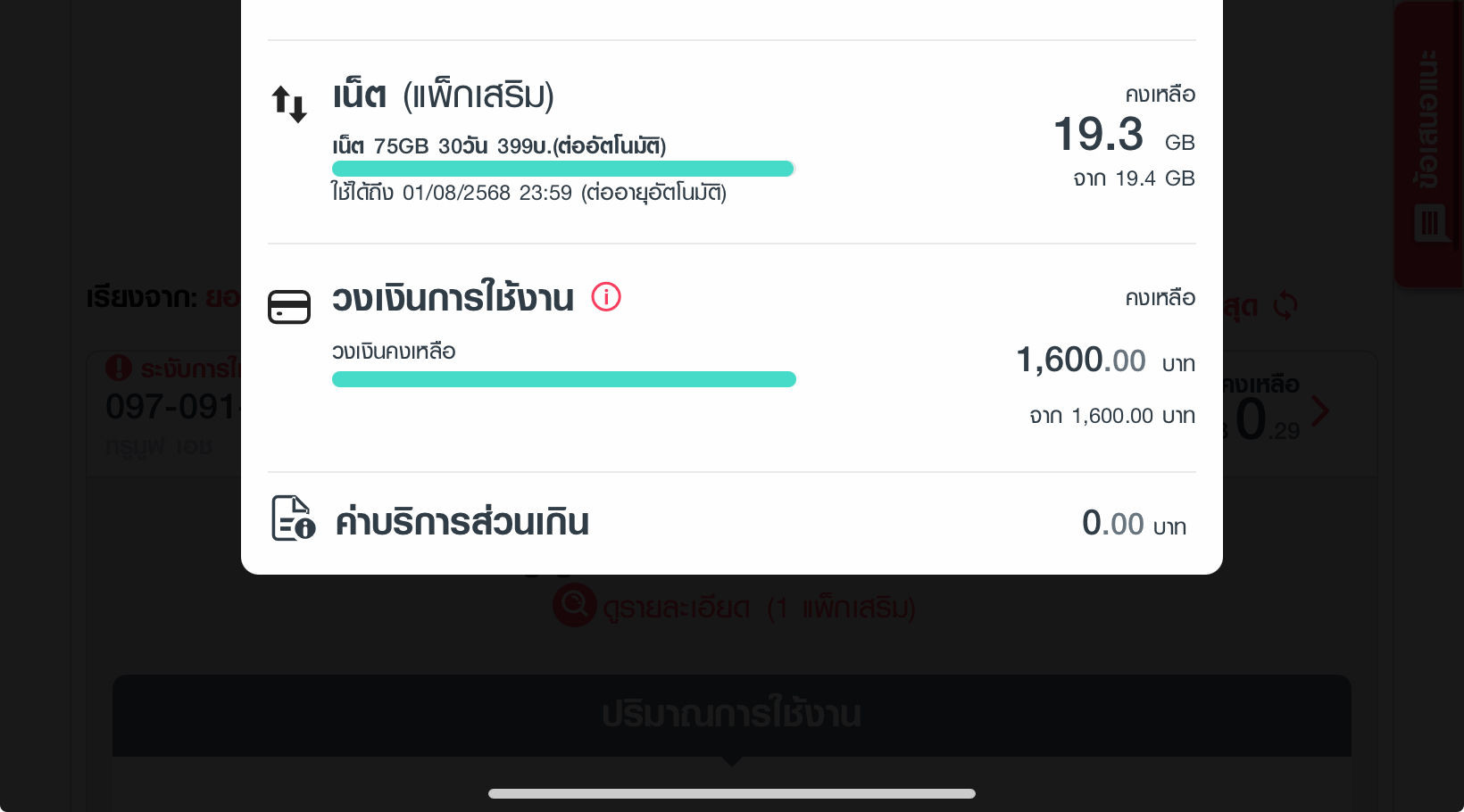This screenshot has height=812, width=1464.
Task: Tap the home indicator bar at bottom
Action: 732,793
